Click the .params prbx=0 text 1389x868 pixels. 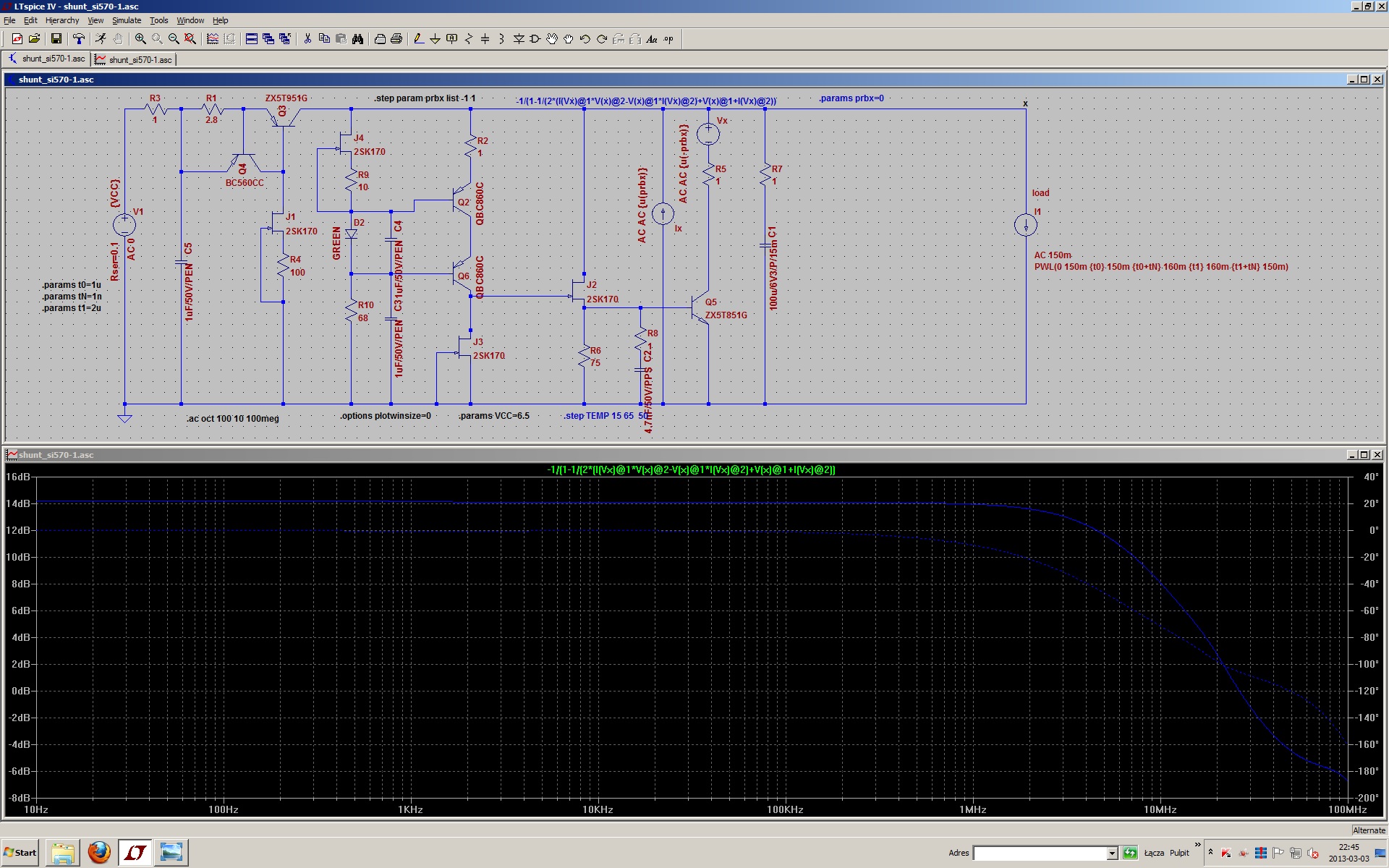tap(851, 98)
